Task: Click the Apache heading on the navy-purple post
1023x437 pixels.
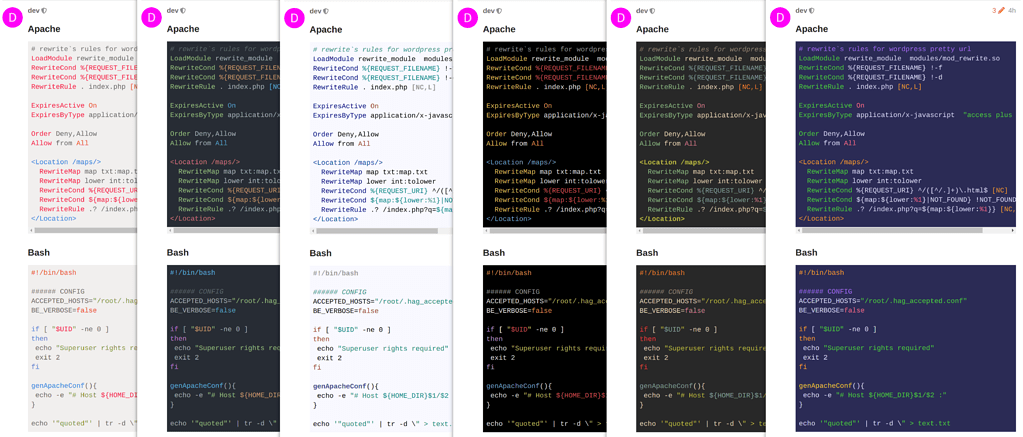Action: click(812, 29)
